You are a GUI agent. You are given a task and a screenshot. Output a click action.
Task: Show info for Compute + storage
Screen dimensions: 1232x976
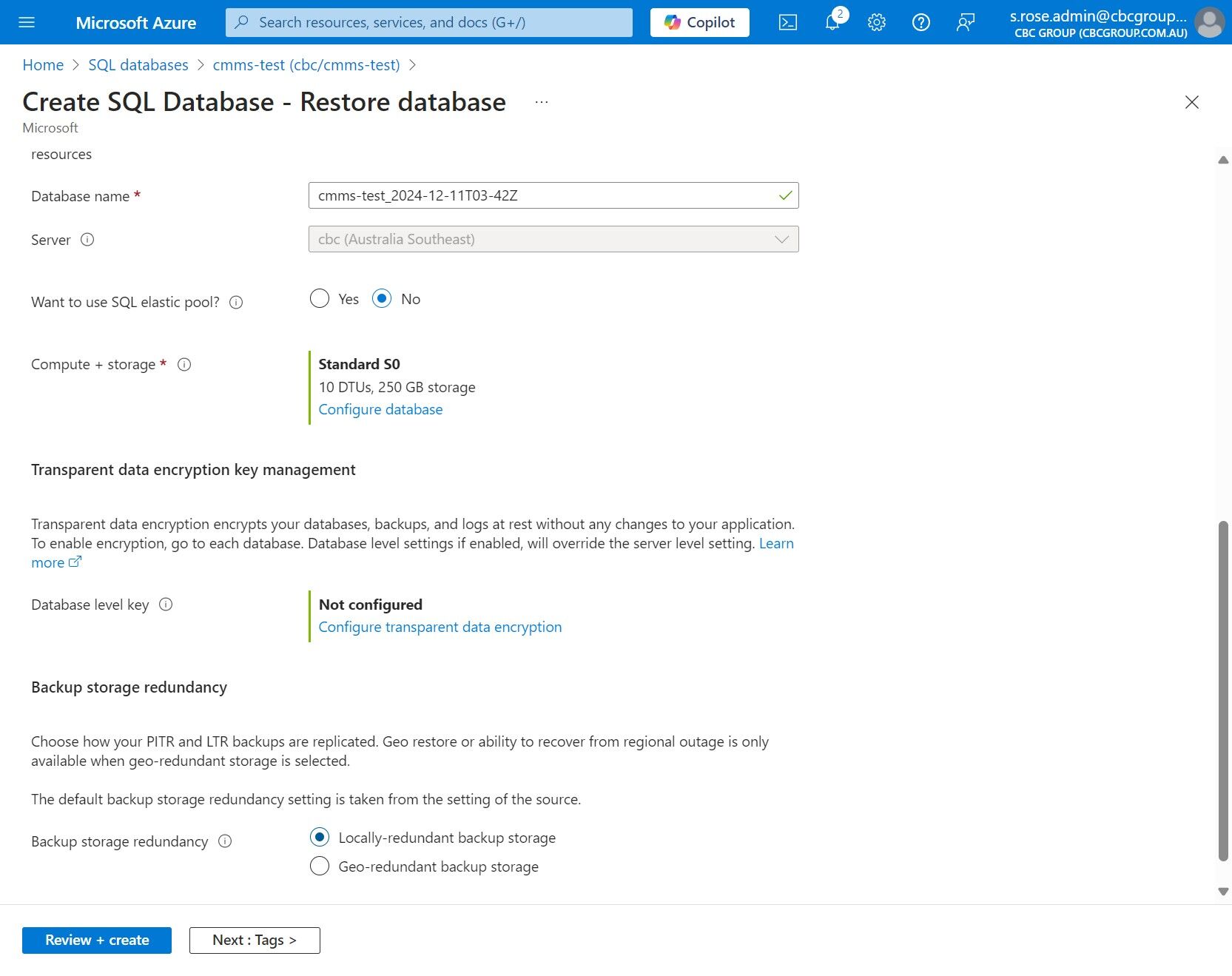185,364
